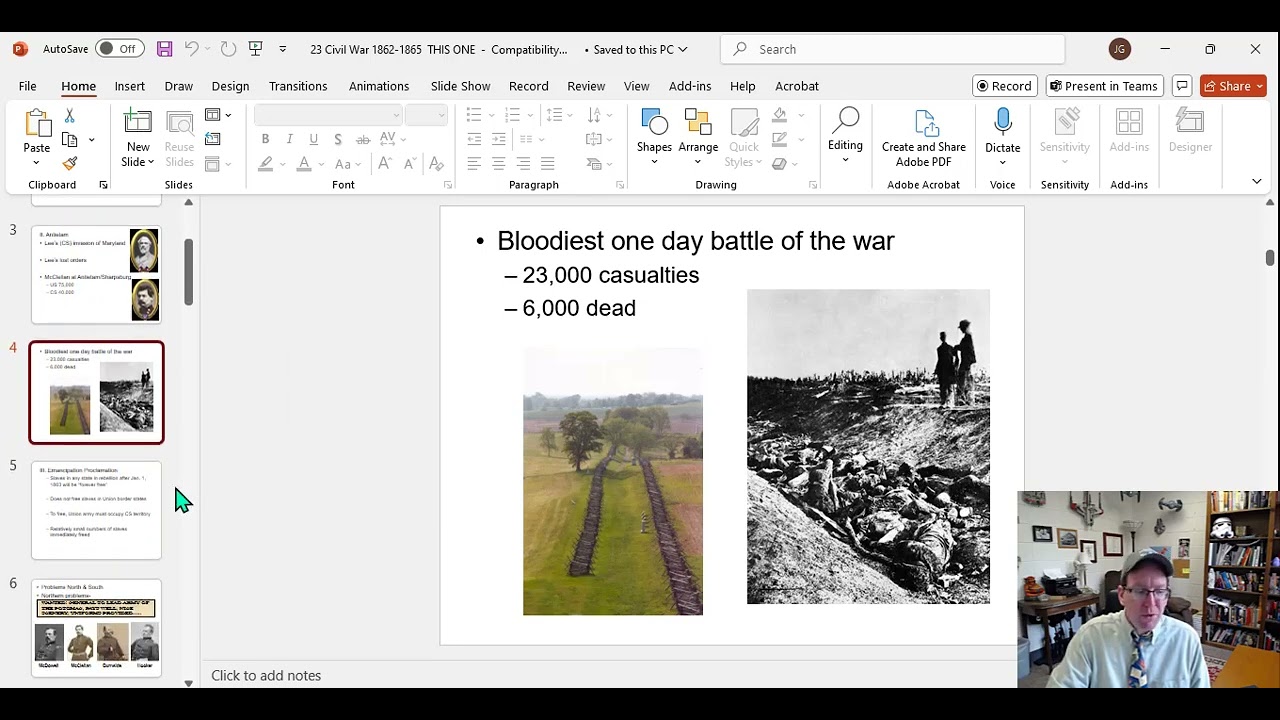Click the Copy icon in Clipboard
The height and width of the screenshot is (720, 1280).
tap(69, 140)
